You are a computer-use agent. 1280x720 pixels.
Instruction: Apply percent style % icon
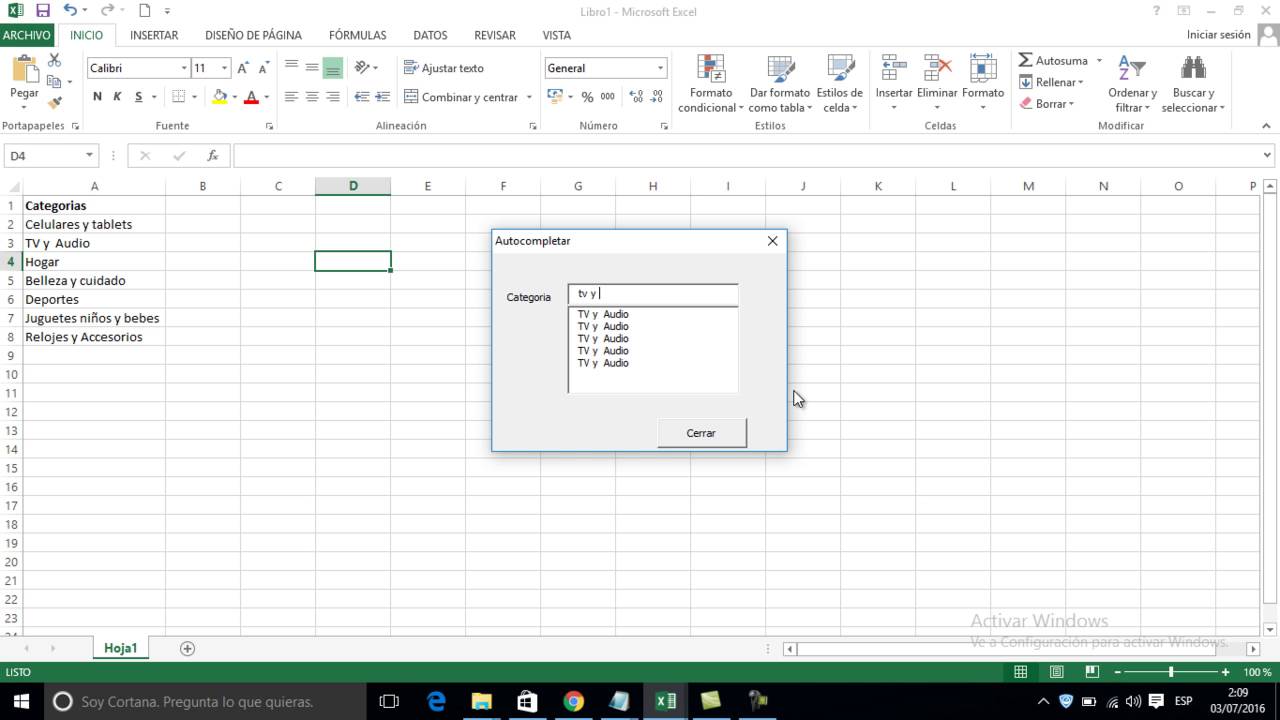[x=587, y=97]
